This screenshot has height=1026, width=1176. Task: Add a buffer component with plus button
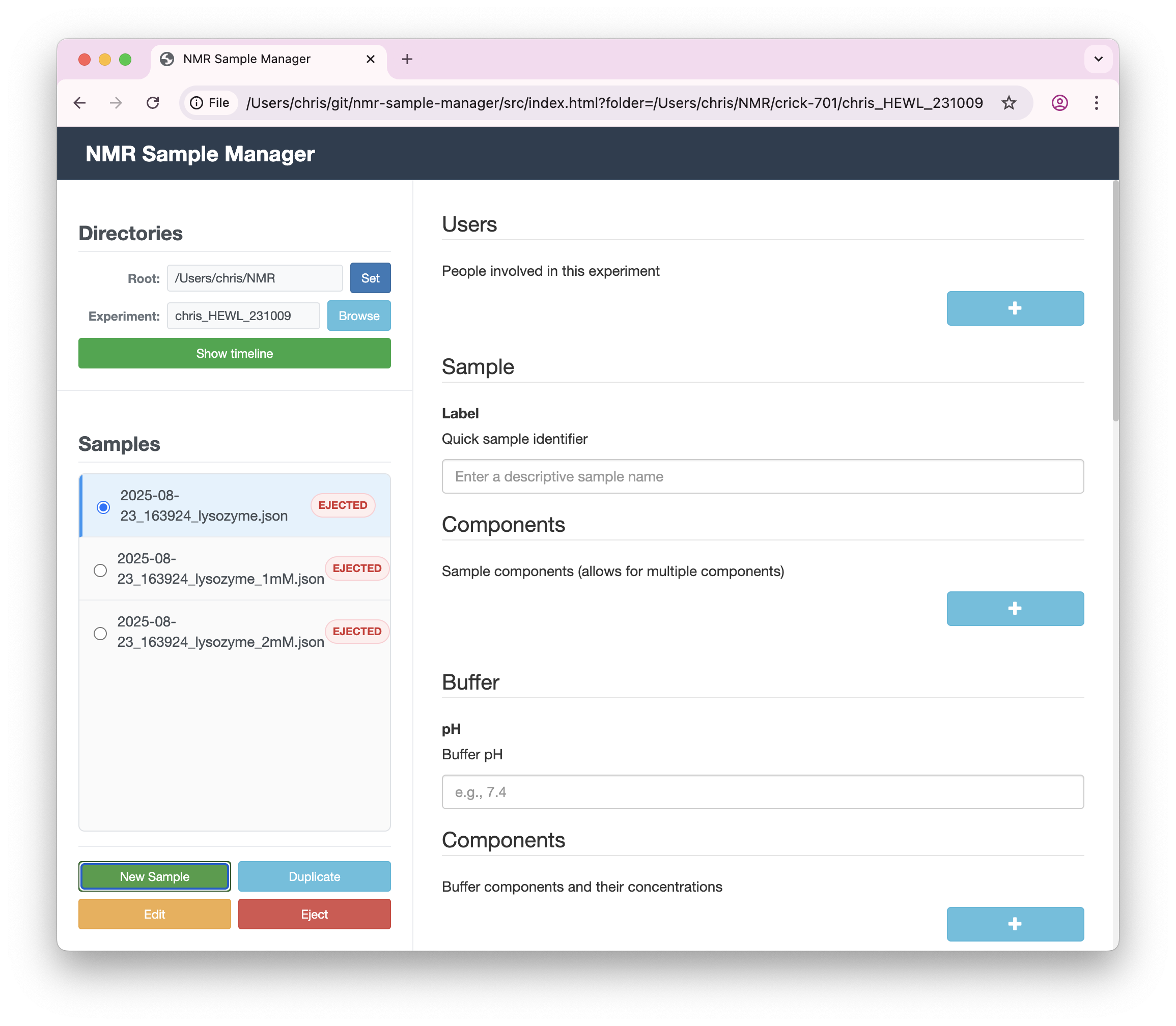(x=1015, y=924)
